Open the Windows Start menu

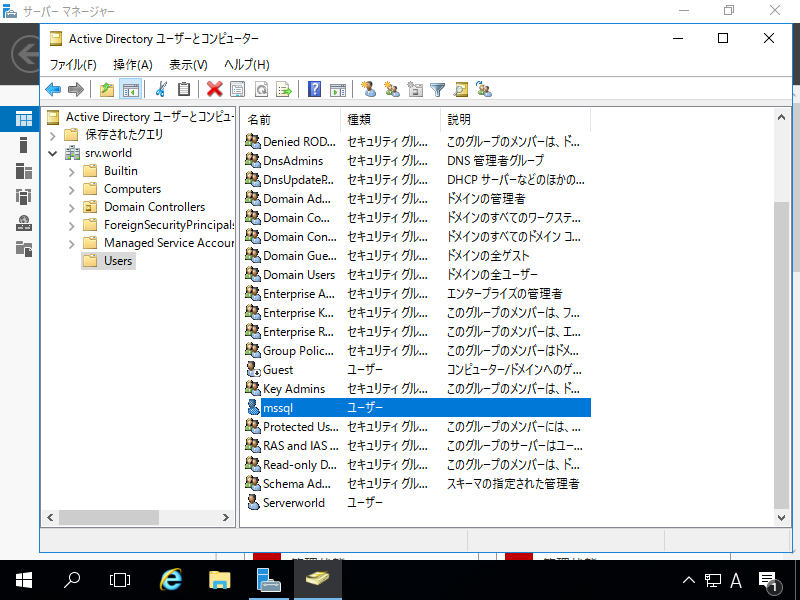[x=23, y=580]
